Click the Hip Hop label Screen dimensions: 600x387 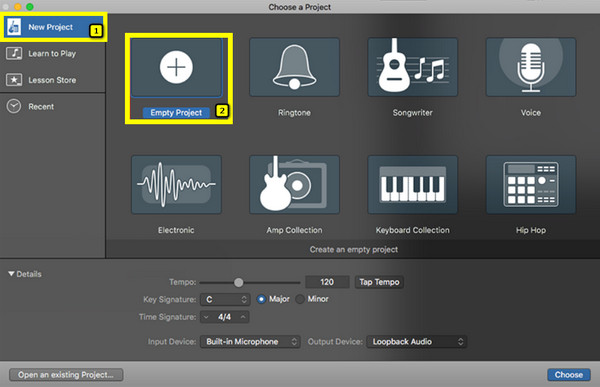[531, 230]
